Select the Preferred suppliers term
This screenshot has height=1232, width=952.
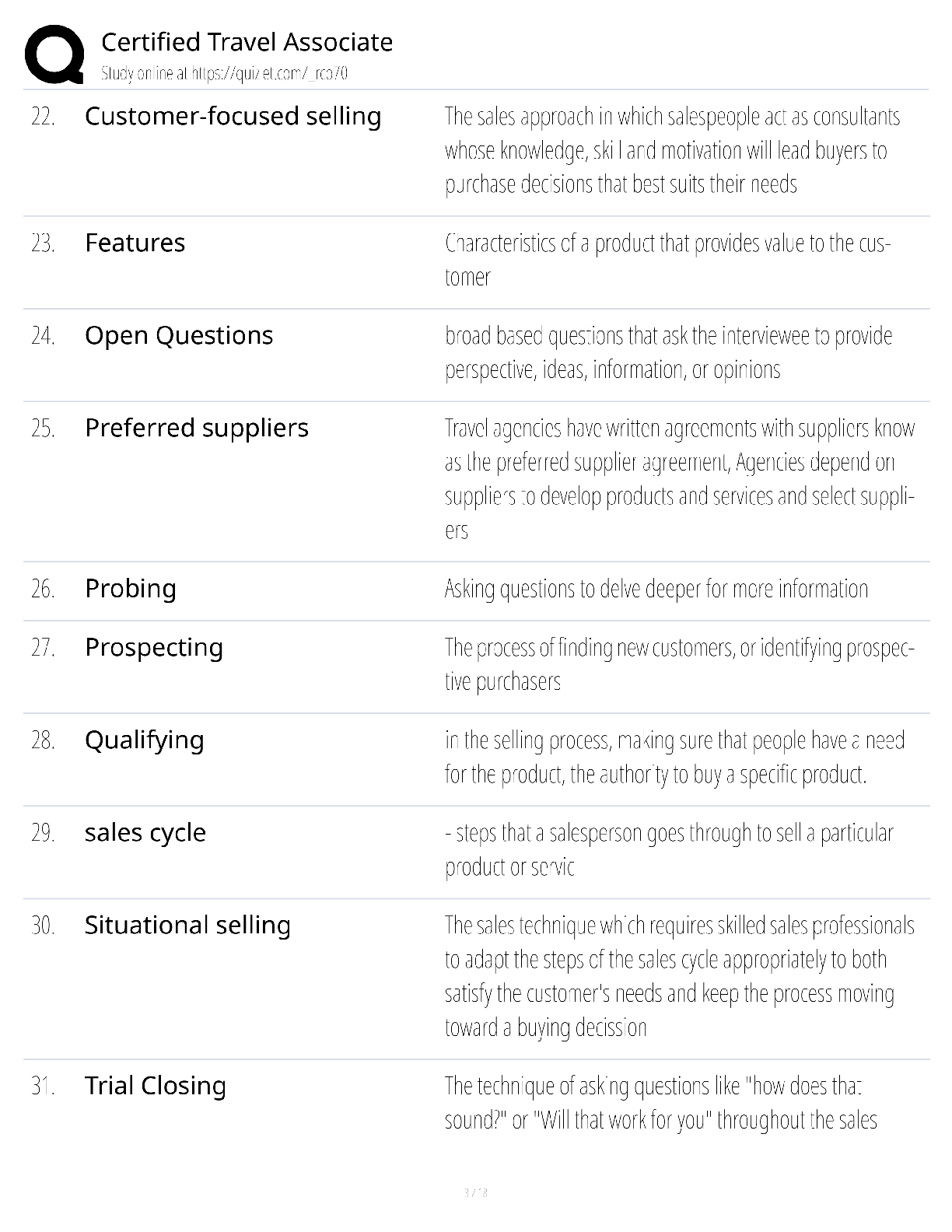pos(196,428)
